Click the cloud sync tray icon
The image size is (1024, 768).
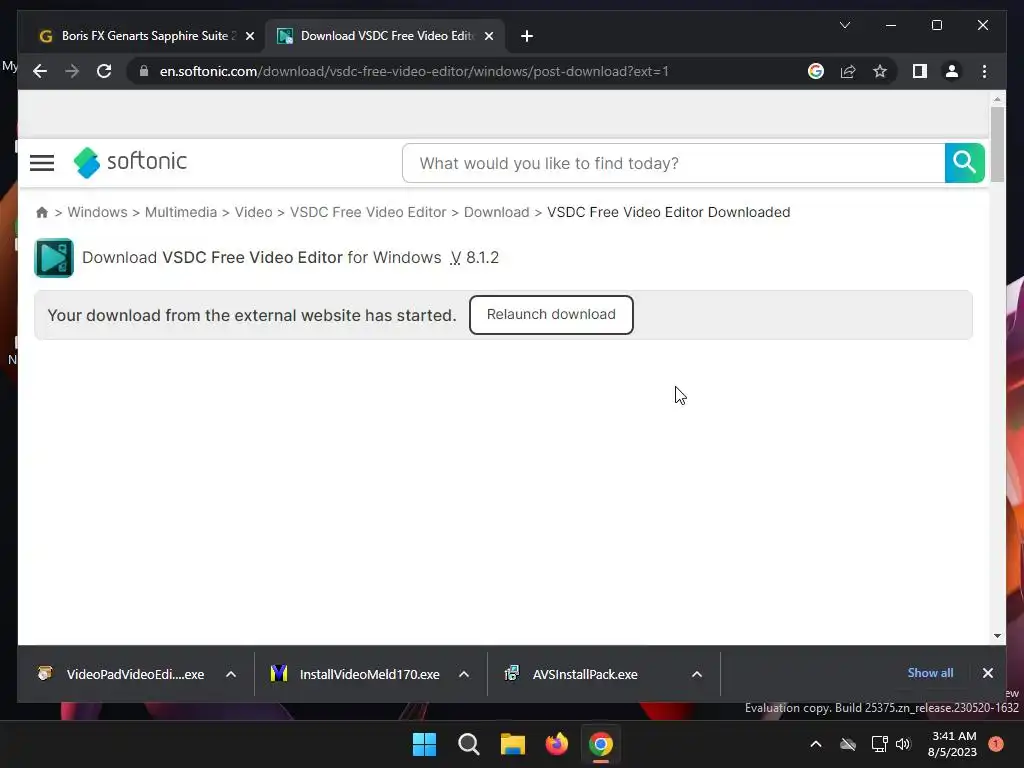[848, 744]
